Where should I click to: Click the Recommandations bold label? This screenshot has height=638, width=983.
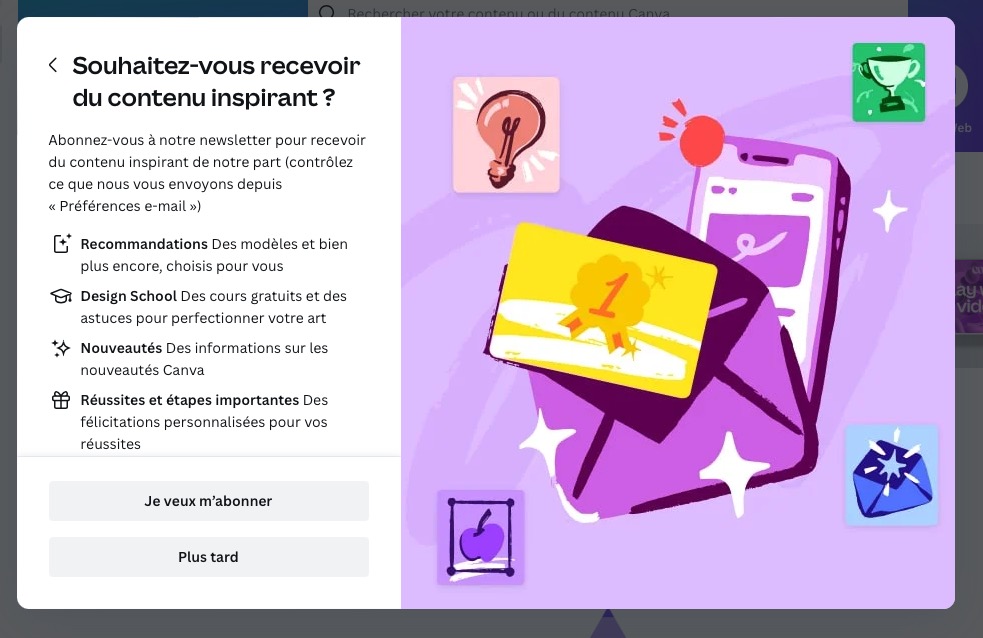pyautogui.click(x=144, y=244)
